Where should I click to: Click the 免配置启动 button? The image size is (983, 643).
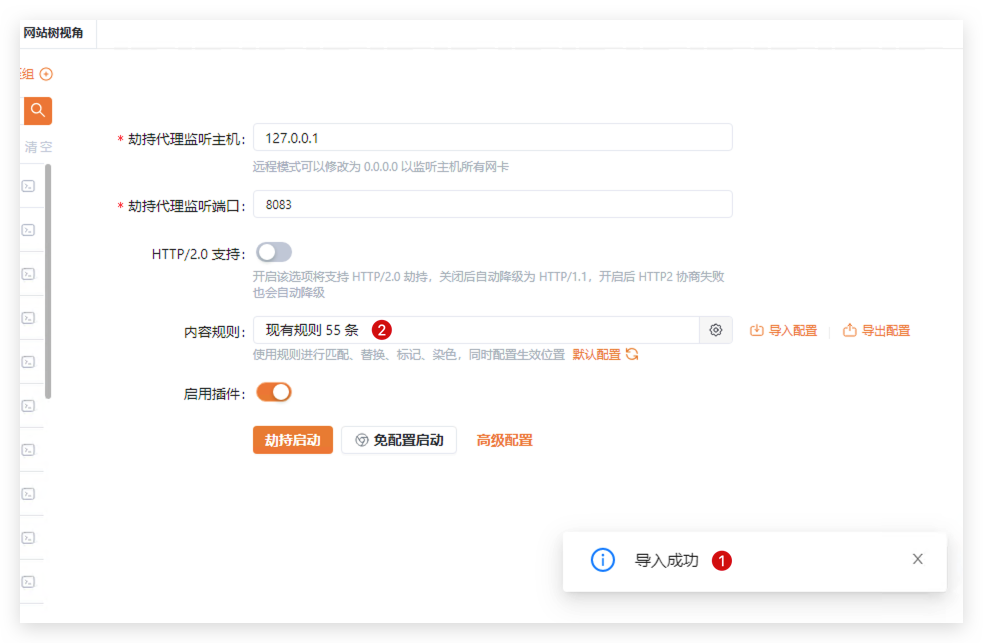399,440
